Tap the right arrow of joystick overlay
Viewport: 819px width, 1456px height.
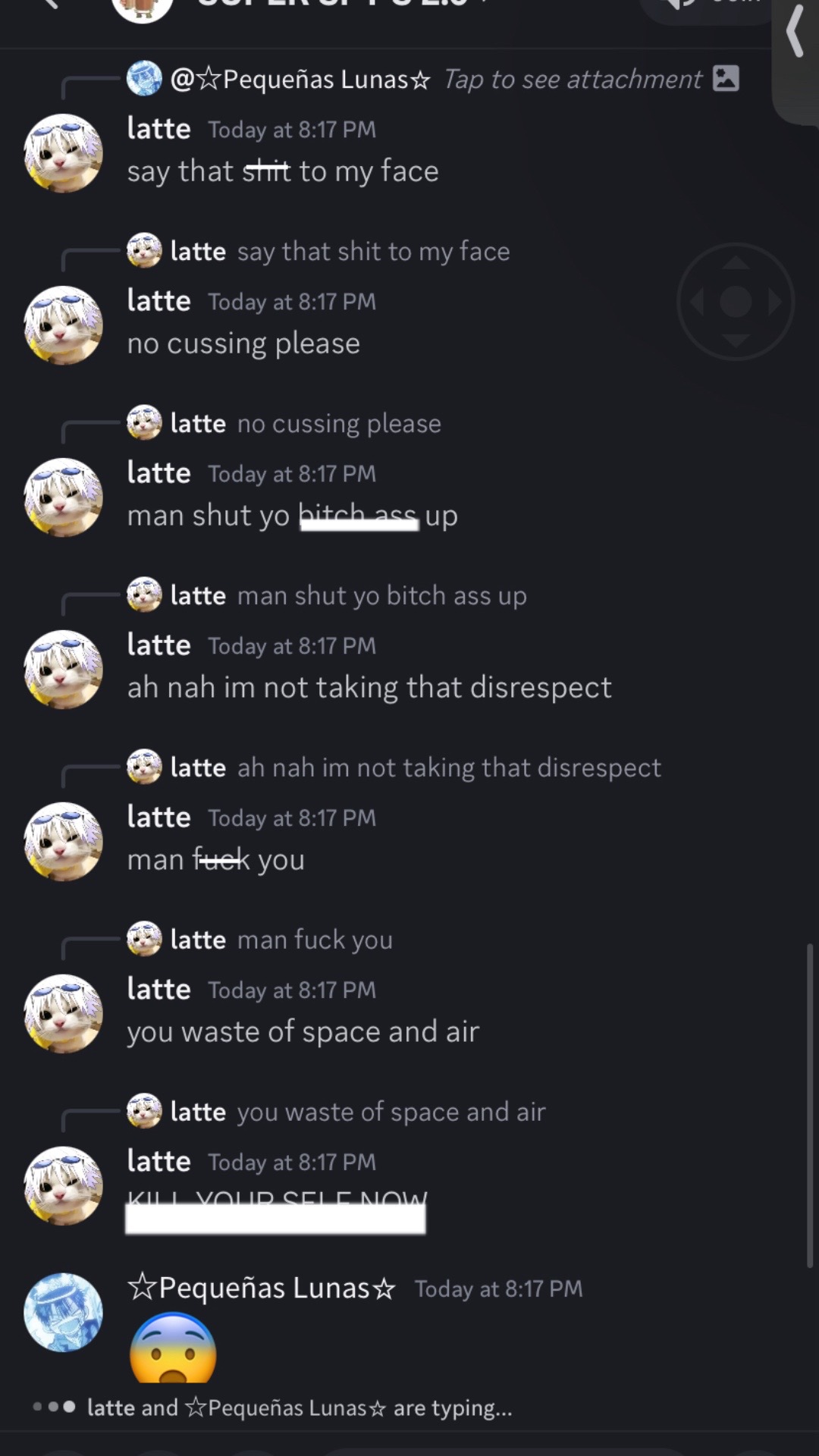click(x=774, y=302)
